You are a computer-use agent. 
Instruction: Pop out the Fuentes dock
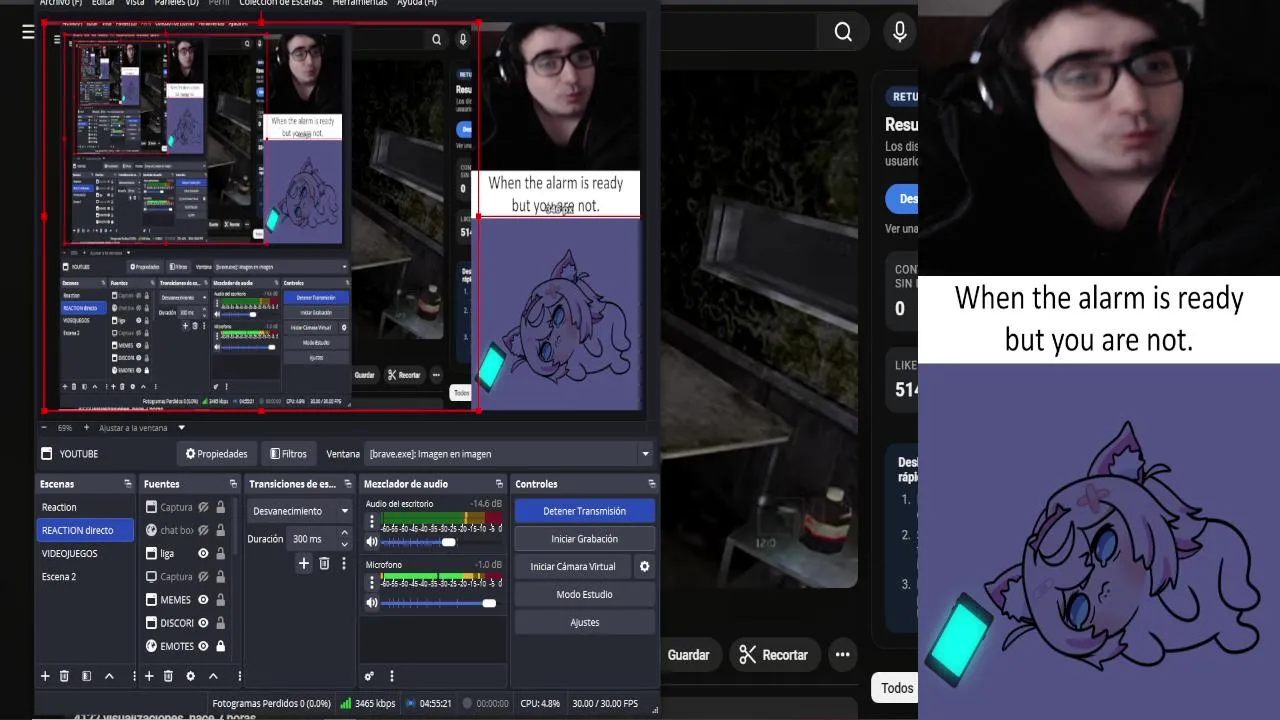tap(233, 484)
